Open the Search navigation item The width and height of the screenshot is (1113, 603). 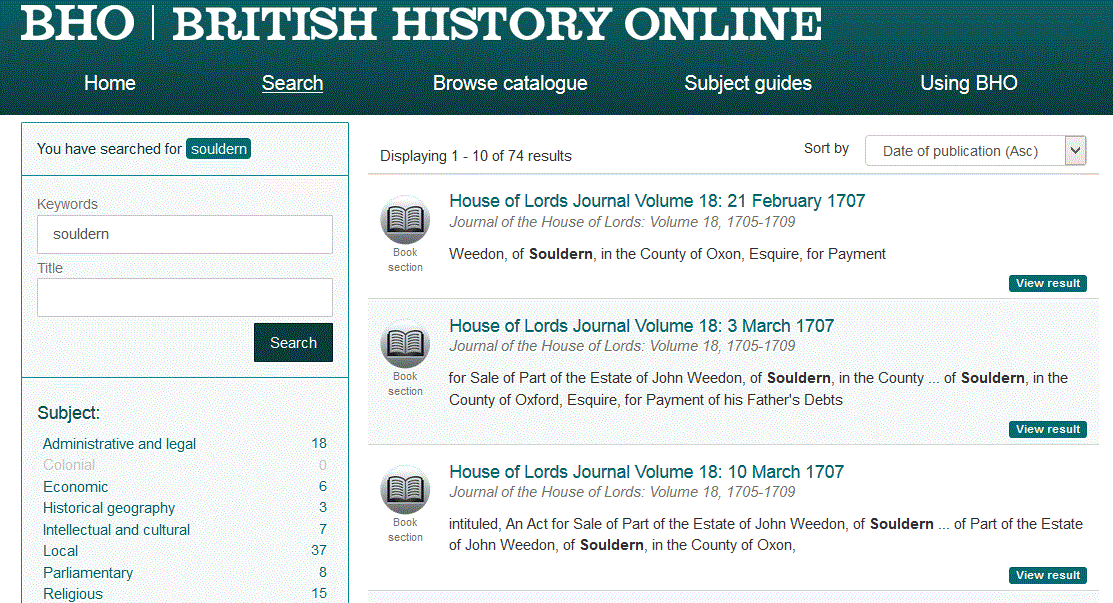pos(292,83)
